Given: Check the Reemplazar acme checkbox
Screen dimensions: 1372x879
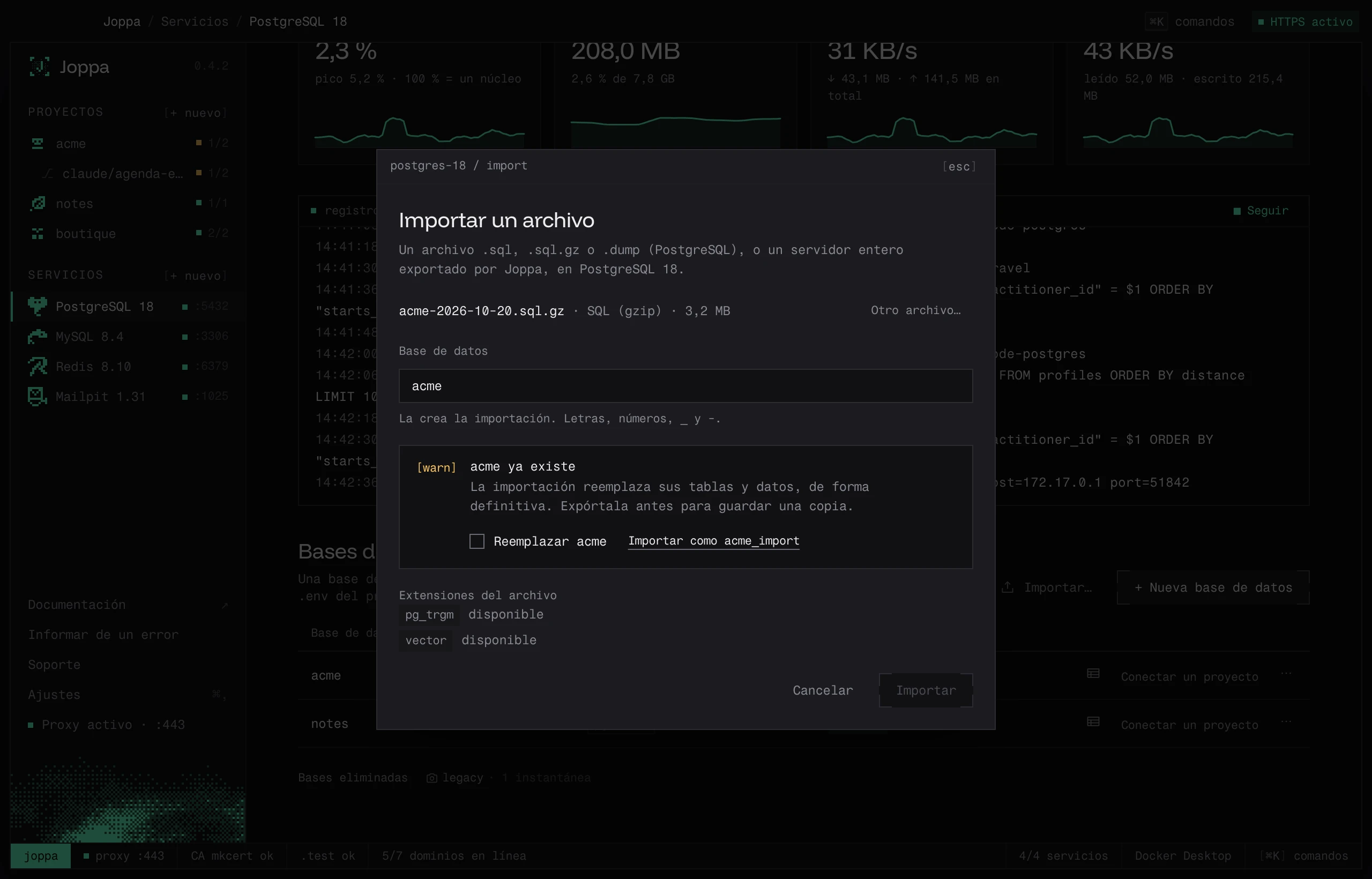Looking at the screenshot, I should pos(476,541).
